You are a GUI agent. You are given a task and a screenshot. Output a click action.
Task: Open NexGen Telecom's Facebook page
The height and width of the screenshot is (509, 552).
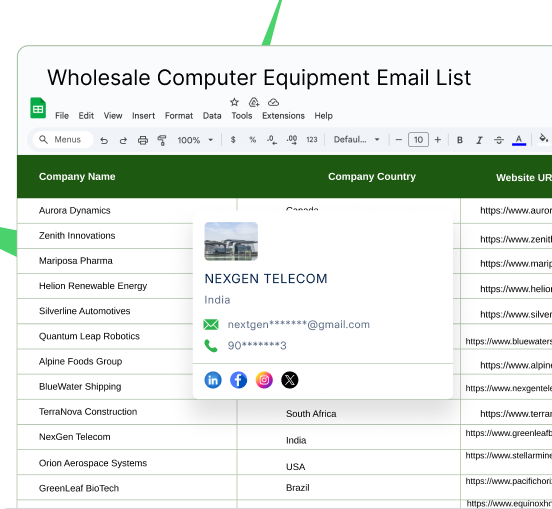[x=238, y=380]
